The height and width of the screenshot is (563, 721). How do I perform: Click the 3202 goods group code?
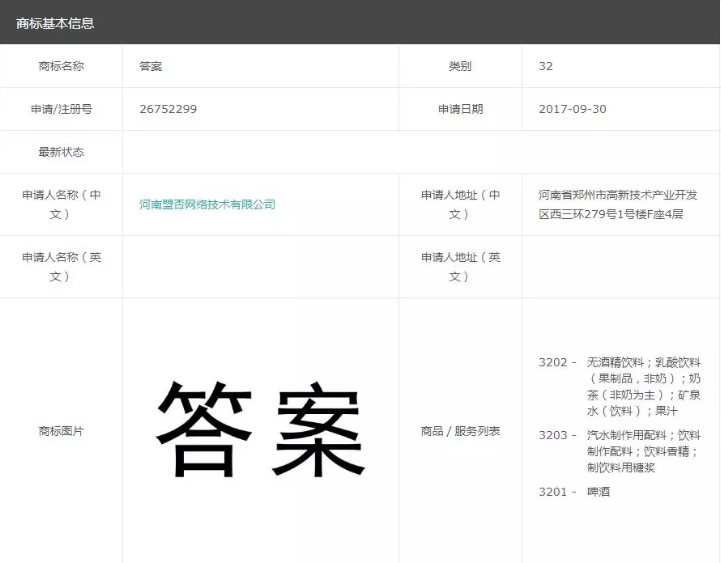coord(557,362)
